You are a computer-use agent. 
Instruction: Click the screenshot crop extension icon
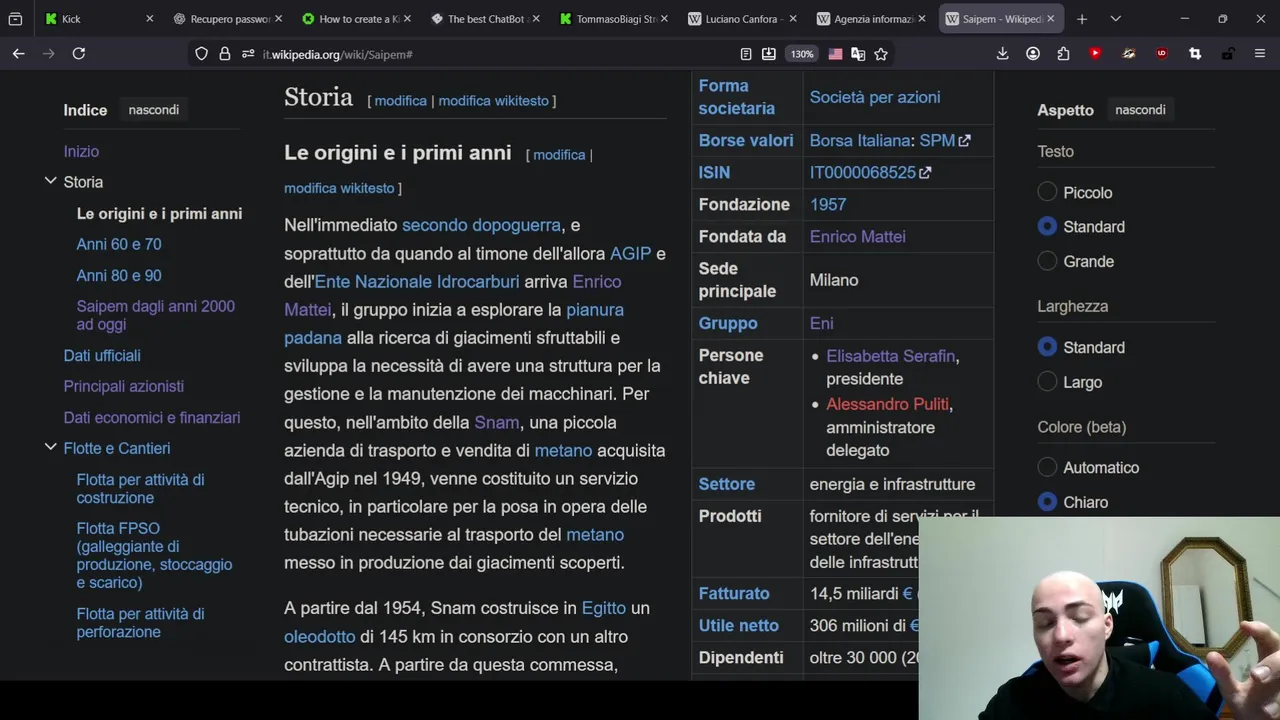coord(1194,54)
